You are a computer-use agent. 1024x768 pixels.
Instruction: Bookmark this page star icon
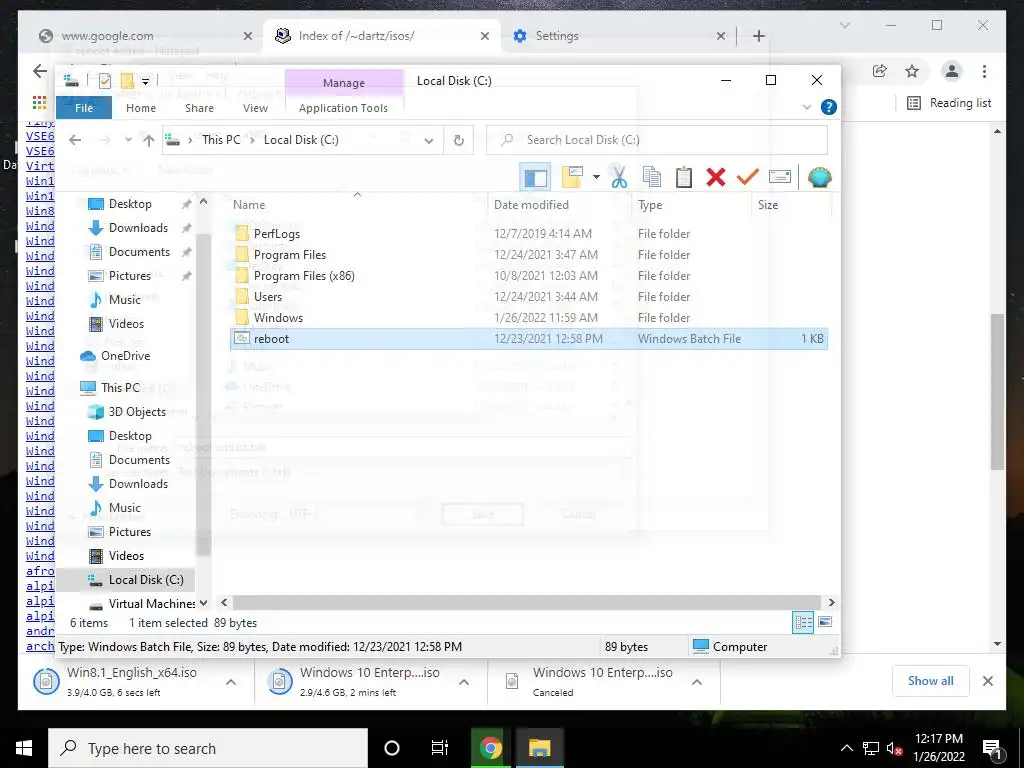pos(912,71)
